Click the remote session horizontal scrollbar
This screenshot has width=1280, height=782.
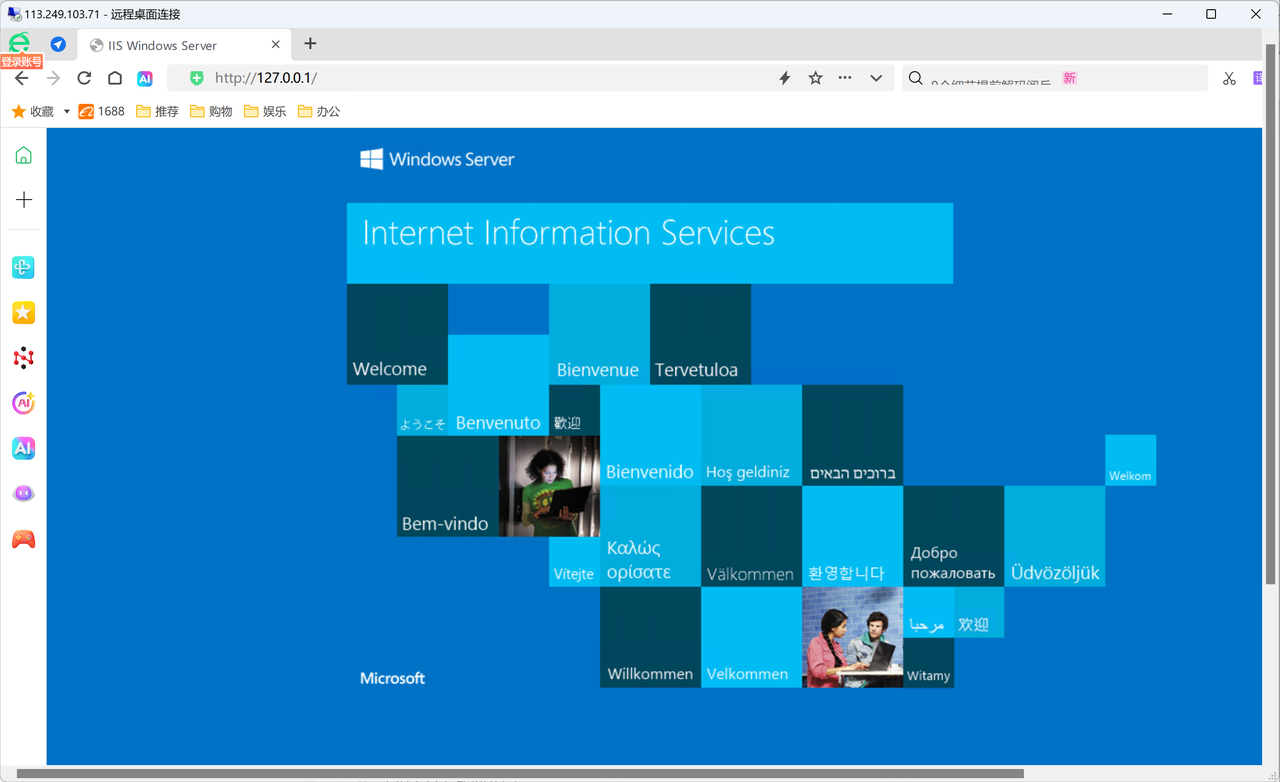pos(520,773)
